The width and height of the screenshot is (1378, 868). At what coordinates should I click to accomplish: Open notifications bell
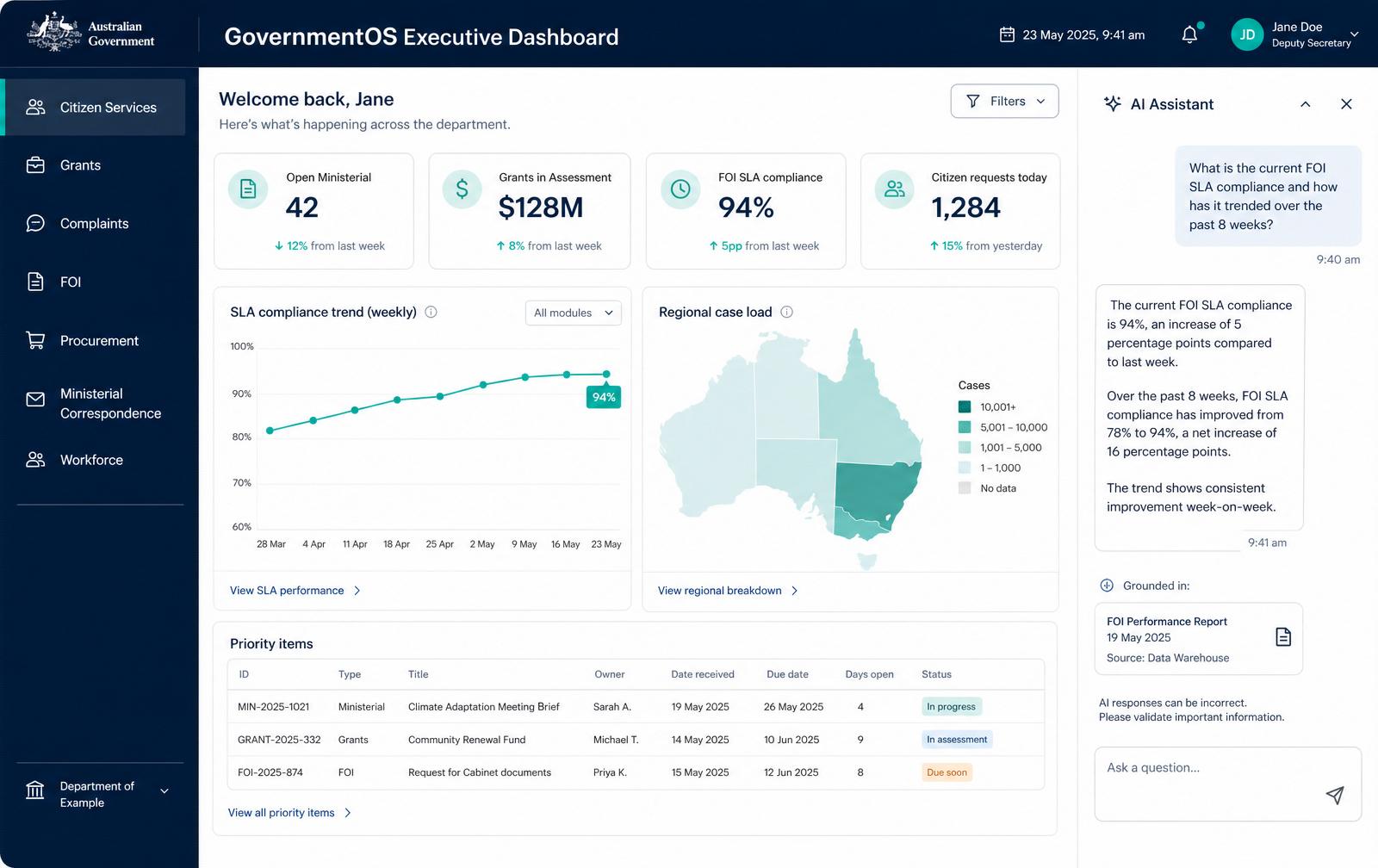point(1189,34)
